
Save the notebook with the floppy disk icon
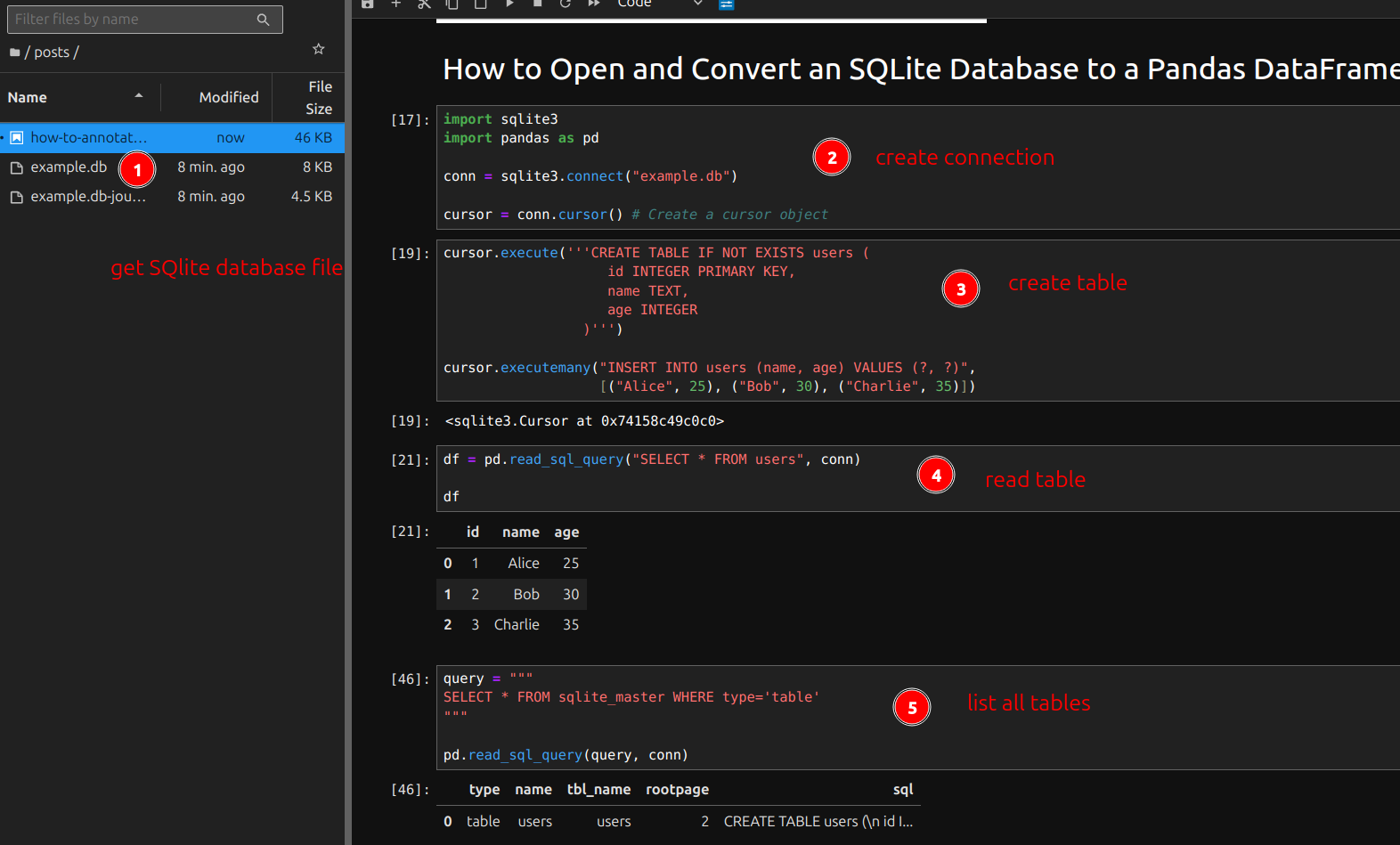368,4
